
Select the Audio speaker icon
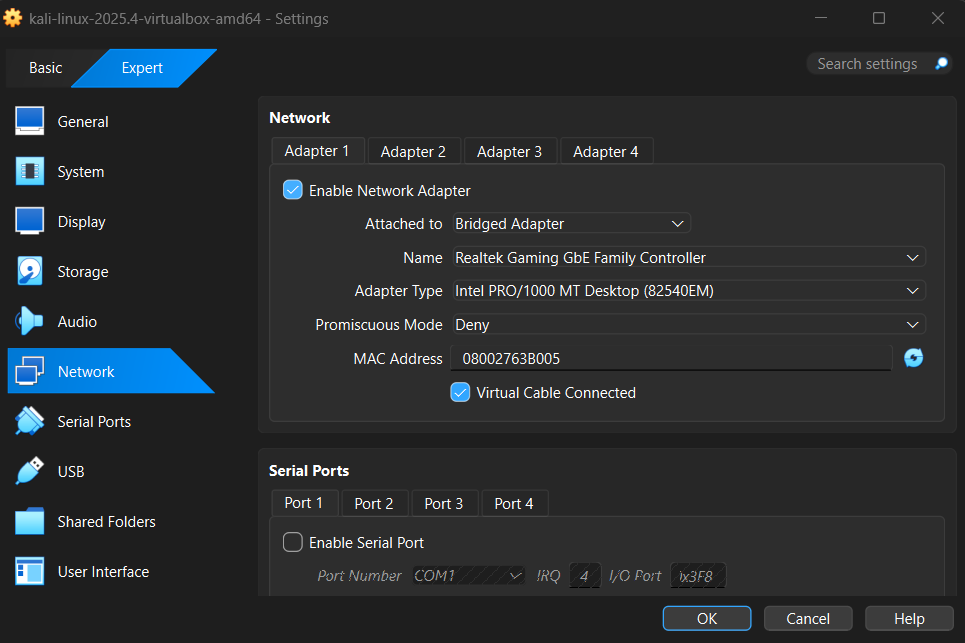[30, 321]
